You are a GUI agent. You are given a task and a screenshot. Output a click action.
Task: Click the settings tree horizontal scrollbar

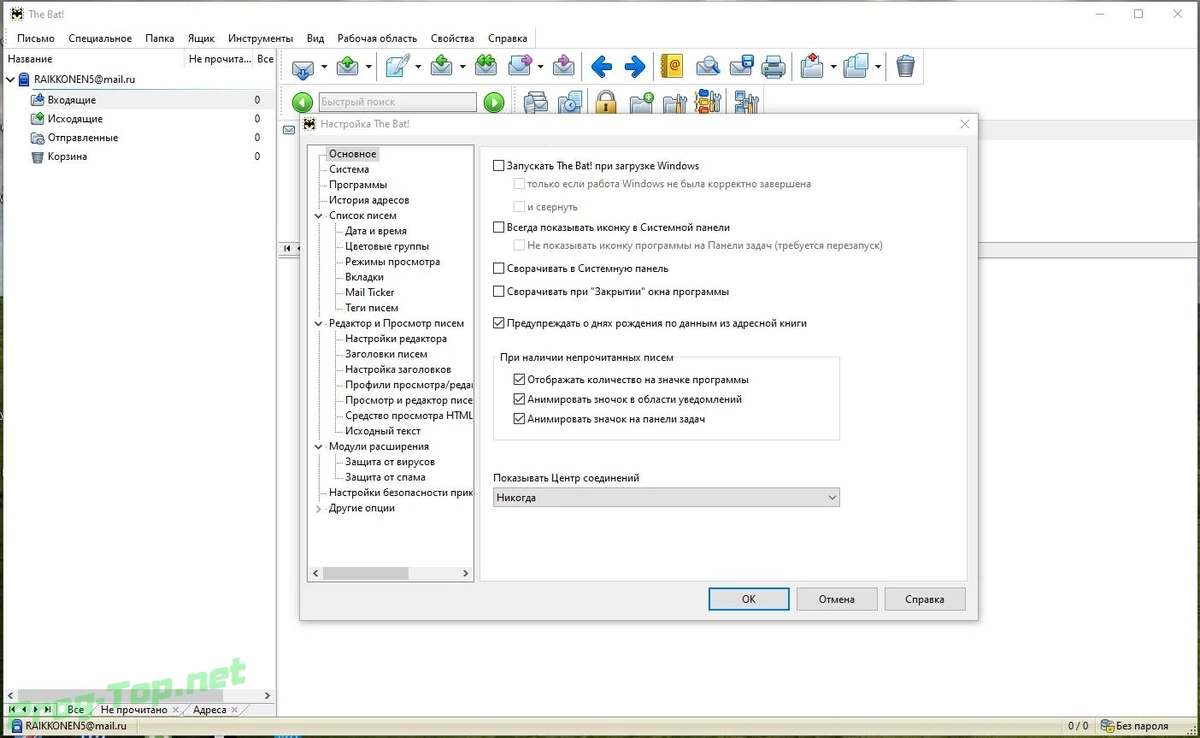coord(365,574)
